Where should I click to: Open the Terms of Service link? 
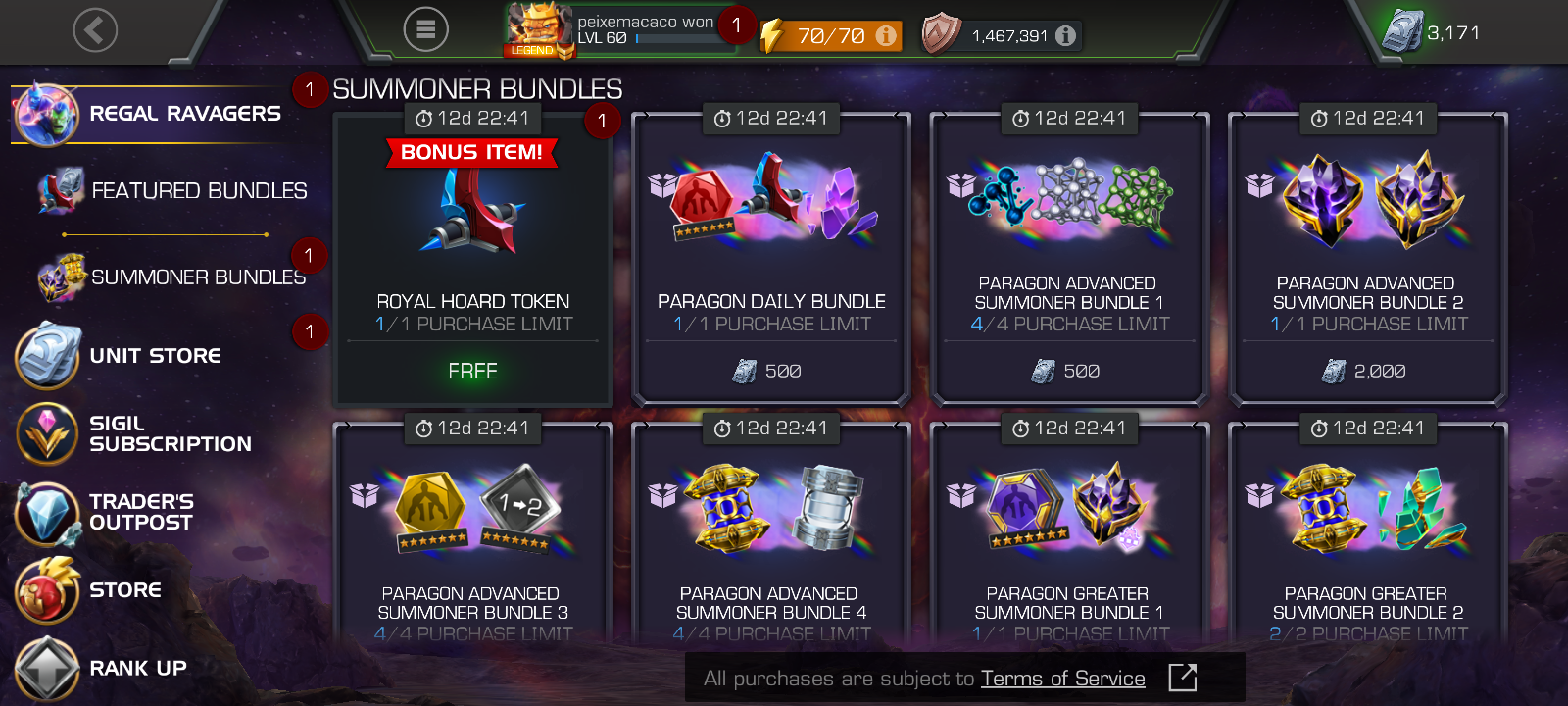click(1063, 679)
